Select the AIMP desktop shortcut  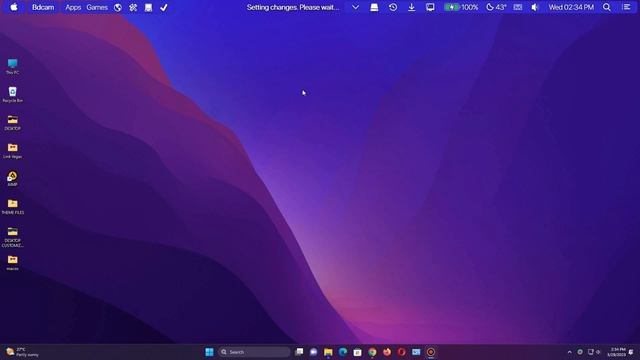click(12, 179)
